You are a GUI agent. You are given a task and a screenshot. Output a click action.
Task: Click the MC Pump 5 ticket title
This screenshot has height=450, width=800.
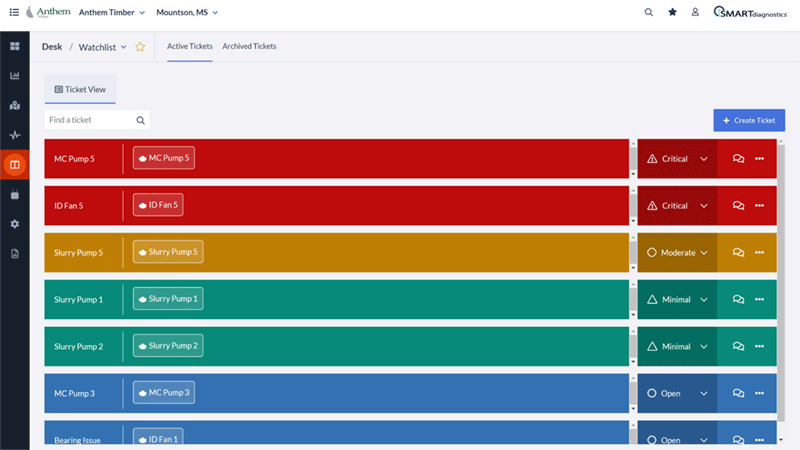[74, 159]
